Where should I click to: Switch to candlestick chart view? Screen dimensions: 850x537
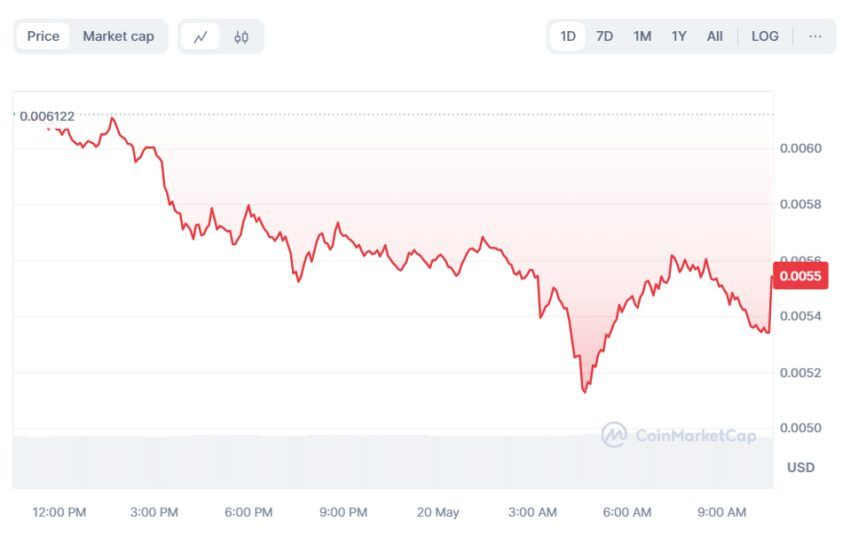241,37
